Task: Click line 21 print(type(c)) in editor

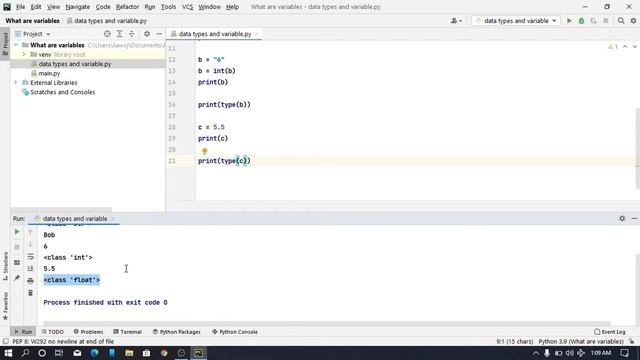Action: pyautogui.click(x=224, y=161)
